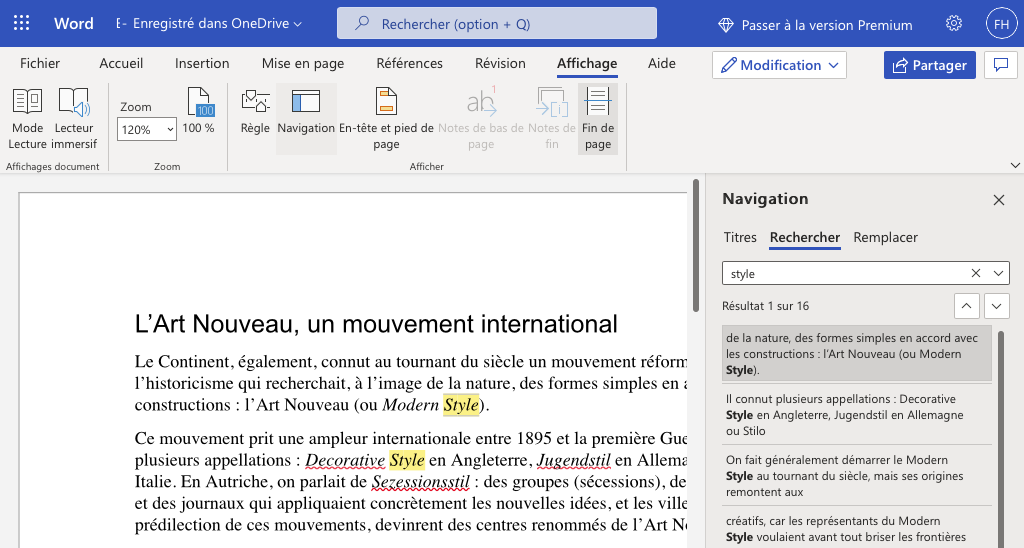The image size is (1024, 548).
Task: Click the Premium diamond icon
Action: tap(726, 25)
